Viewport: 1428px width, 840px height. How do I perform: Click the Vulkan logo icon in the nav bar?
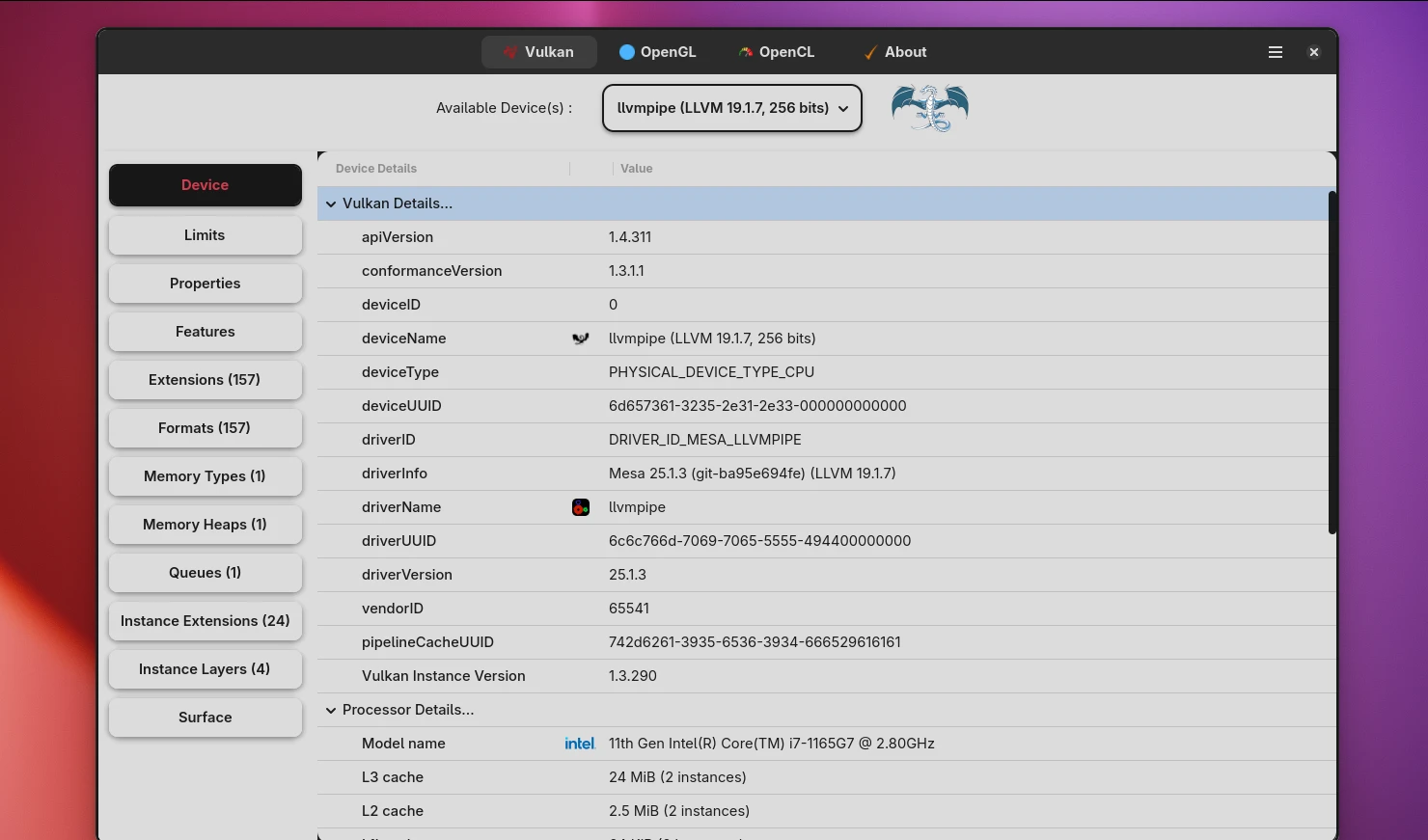coord(509,52)
